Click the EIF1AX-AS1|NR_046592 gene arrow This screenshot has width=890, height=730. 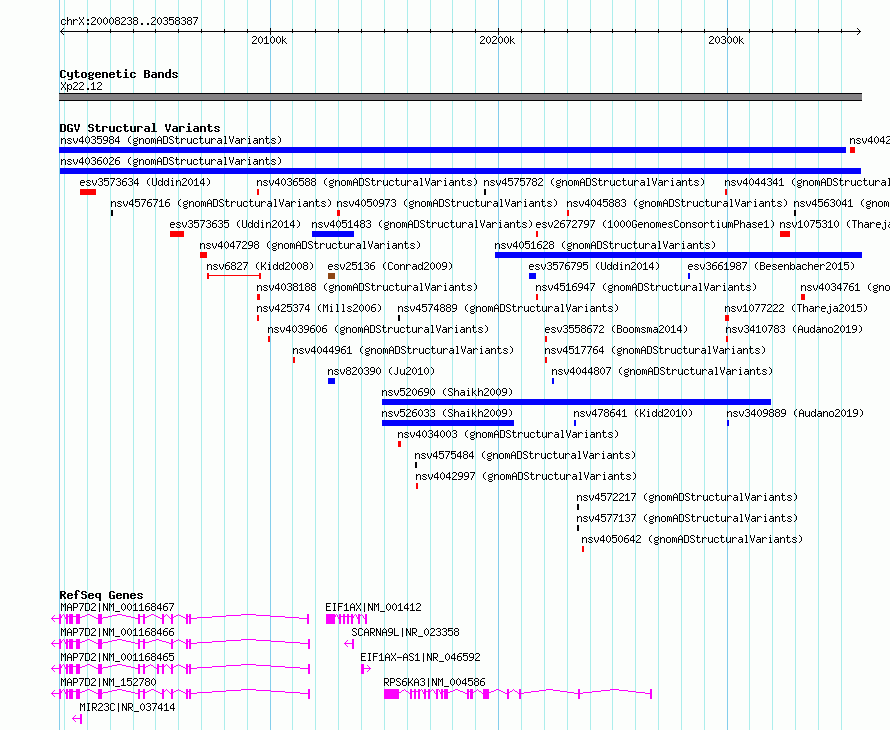tap(366, 669)
